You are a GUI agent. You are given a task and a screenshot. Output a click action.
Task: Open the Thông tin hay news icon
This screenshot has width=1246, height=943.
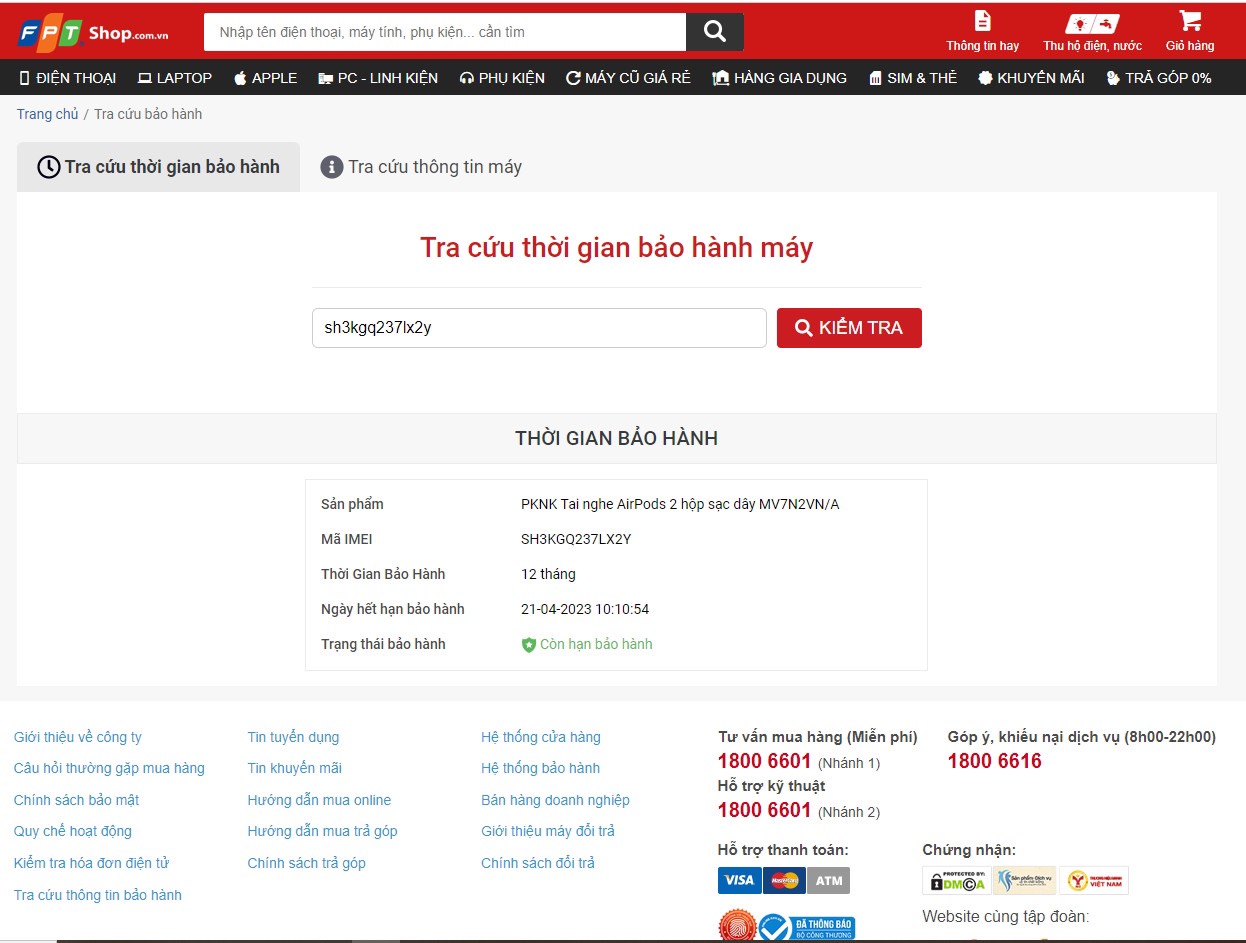[x=983, y=31]
